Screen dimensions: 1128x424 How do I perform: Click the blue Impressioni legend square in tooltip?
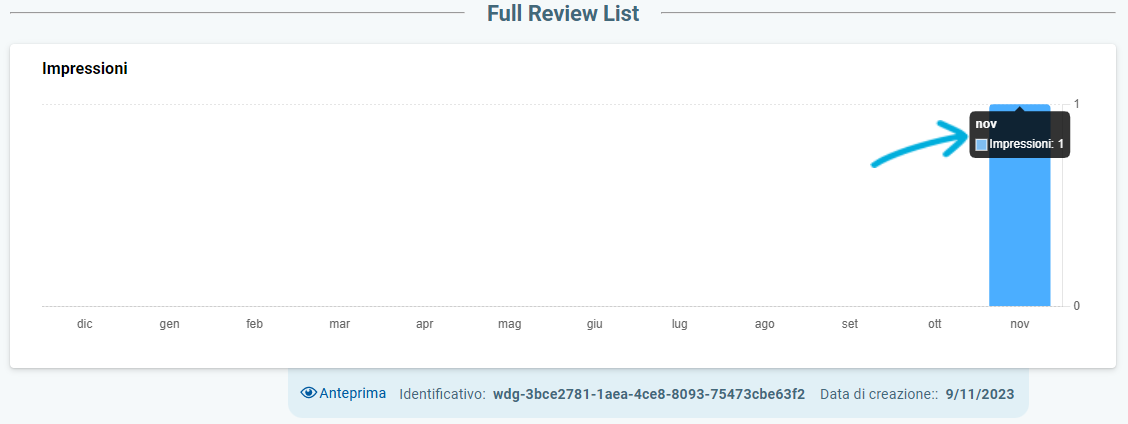coord(981,145)
